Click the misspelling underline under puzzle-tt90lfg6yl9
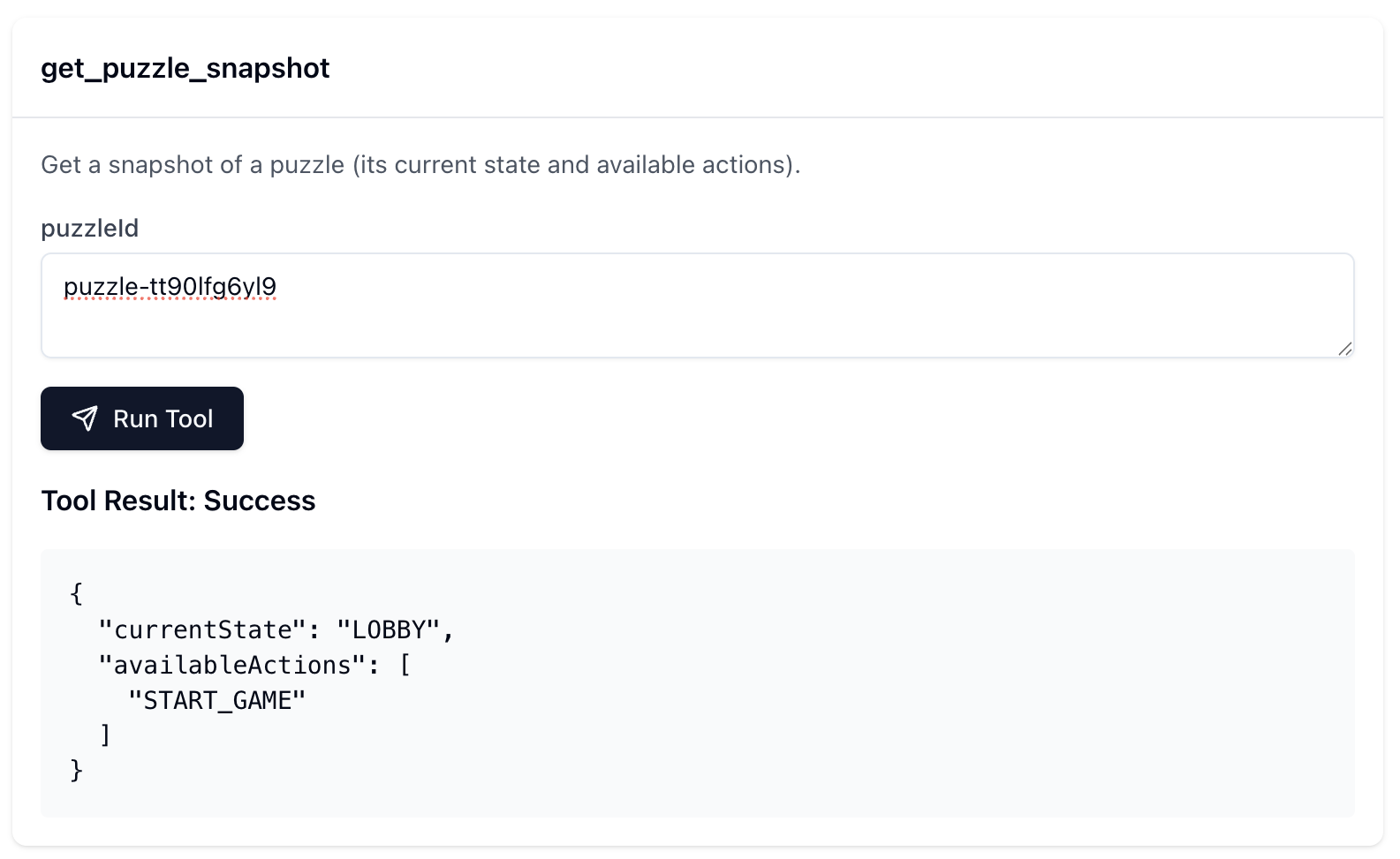This screenshot has width=1400, height=859. 170,300
